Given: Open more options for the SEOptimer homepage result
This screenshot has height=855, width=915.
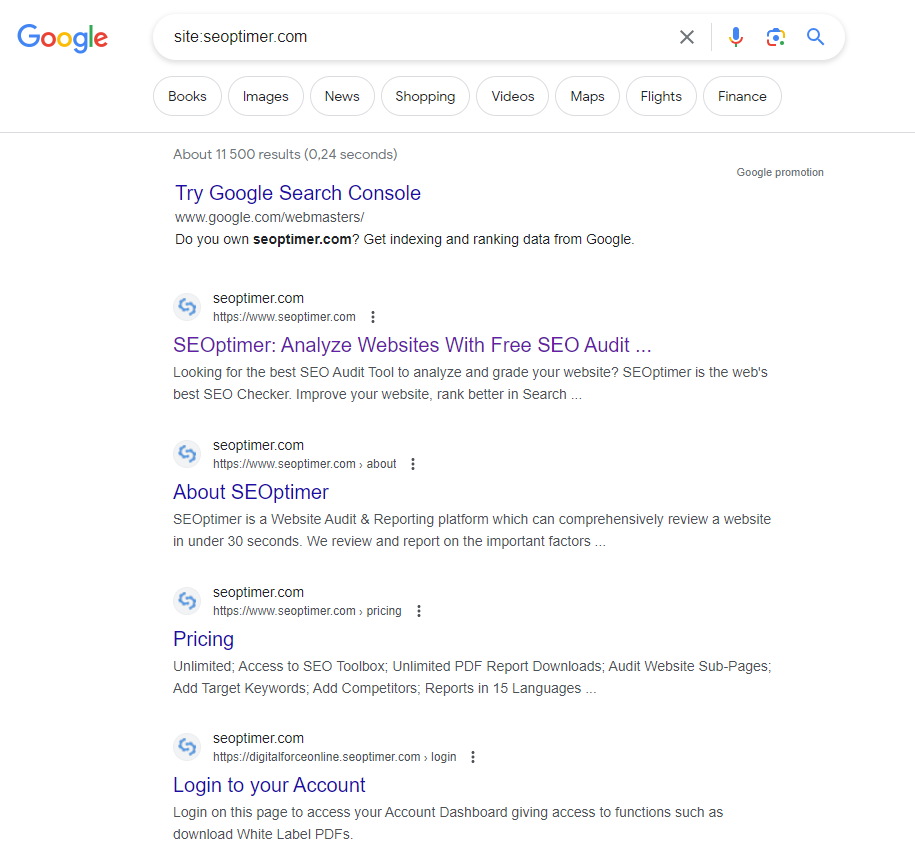Looking at the screenshot, I should pyautogui.click(x=373, y=317).
